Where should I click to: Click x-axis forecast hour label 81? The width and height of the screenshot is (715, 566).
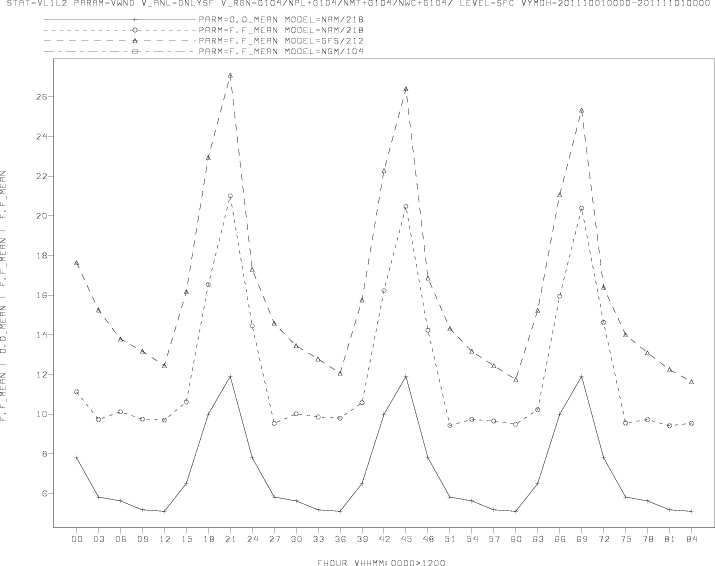tap(669, 539)
